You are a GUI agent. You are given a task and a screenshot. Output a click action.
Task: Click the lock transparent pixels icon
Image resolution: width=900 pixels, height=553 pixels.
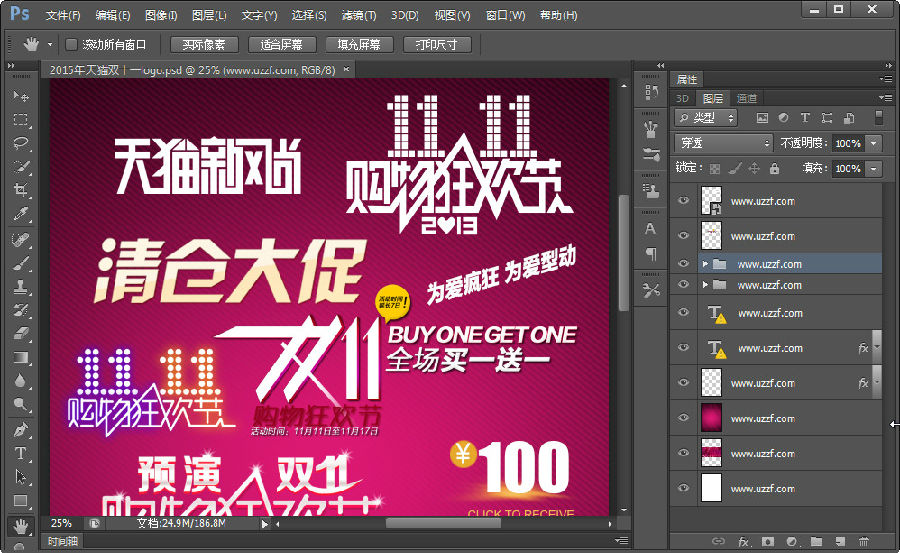click(715, 168)
